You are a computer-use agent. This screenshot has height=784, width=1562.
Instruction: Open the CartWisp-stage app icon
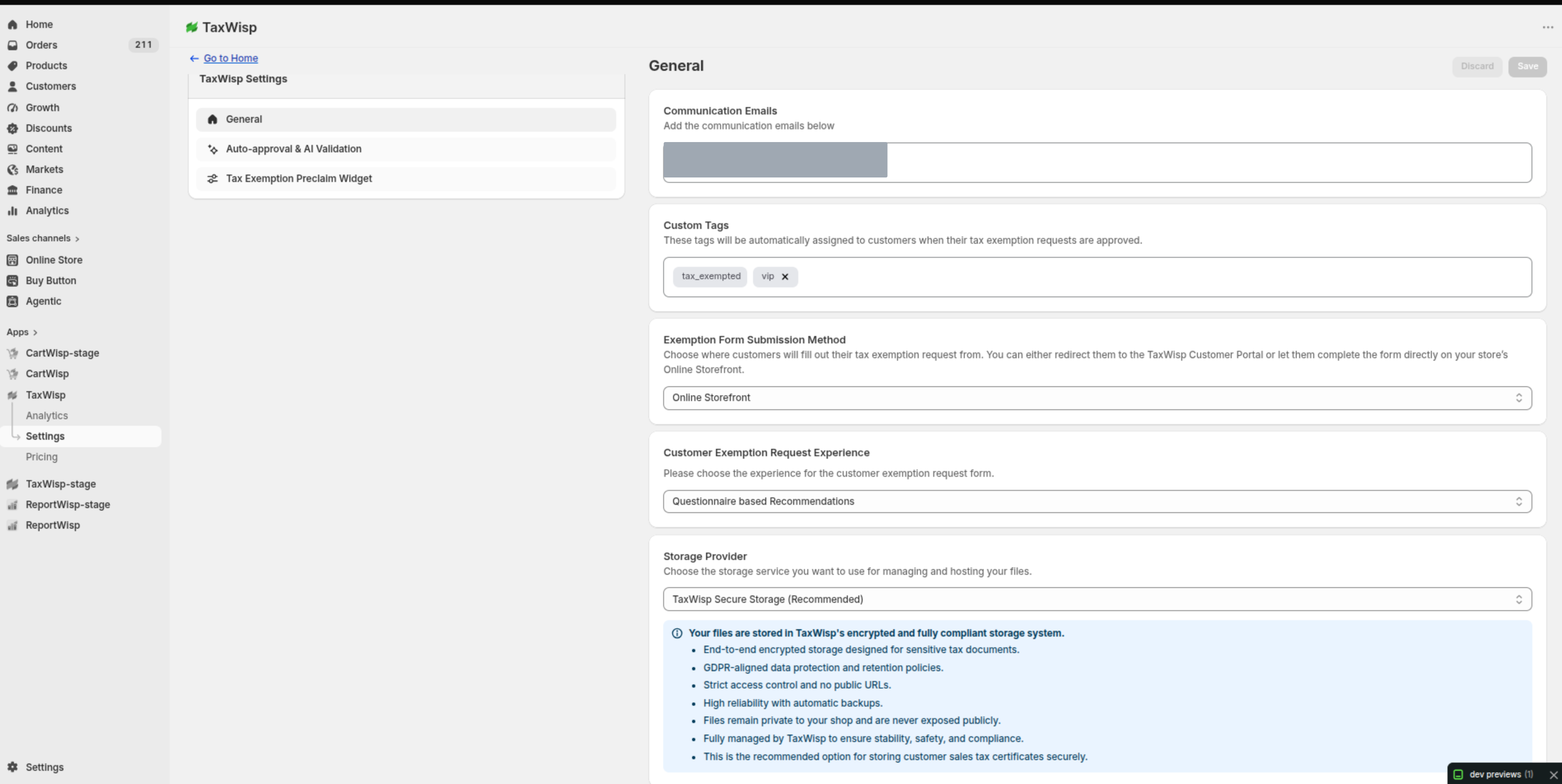pos(12,353)
